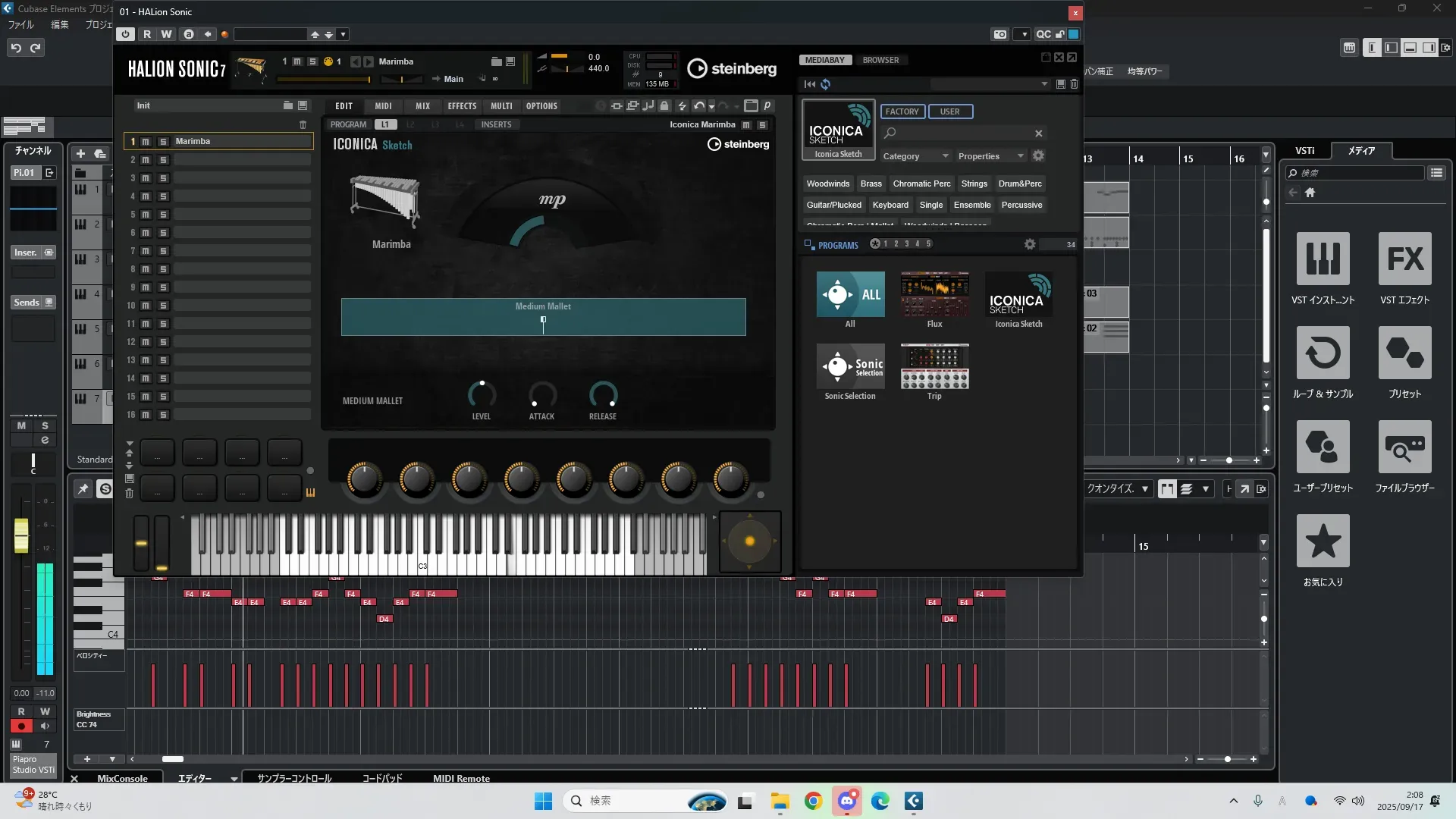1456x819 pixels.
Task: Solo Marimba slot 1 in program list
Action: coord(163,142)
